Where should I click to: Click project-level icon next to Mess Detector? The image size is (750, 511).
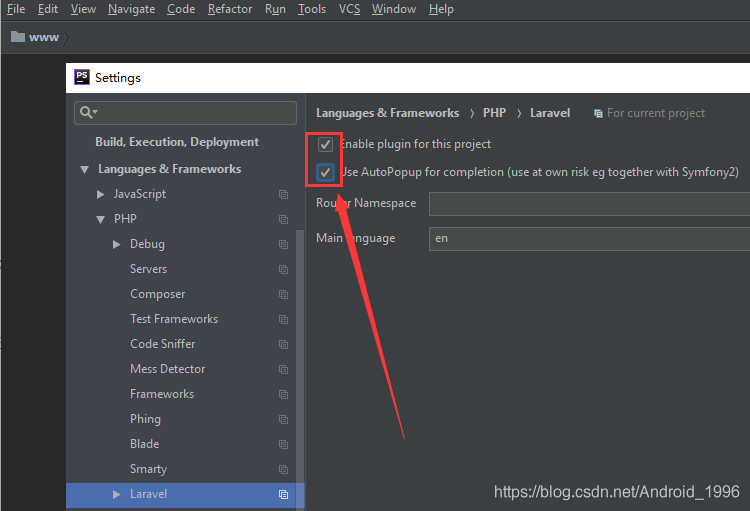[x=284, y=369]
